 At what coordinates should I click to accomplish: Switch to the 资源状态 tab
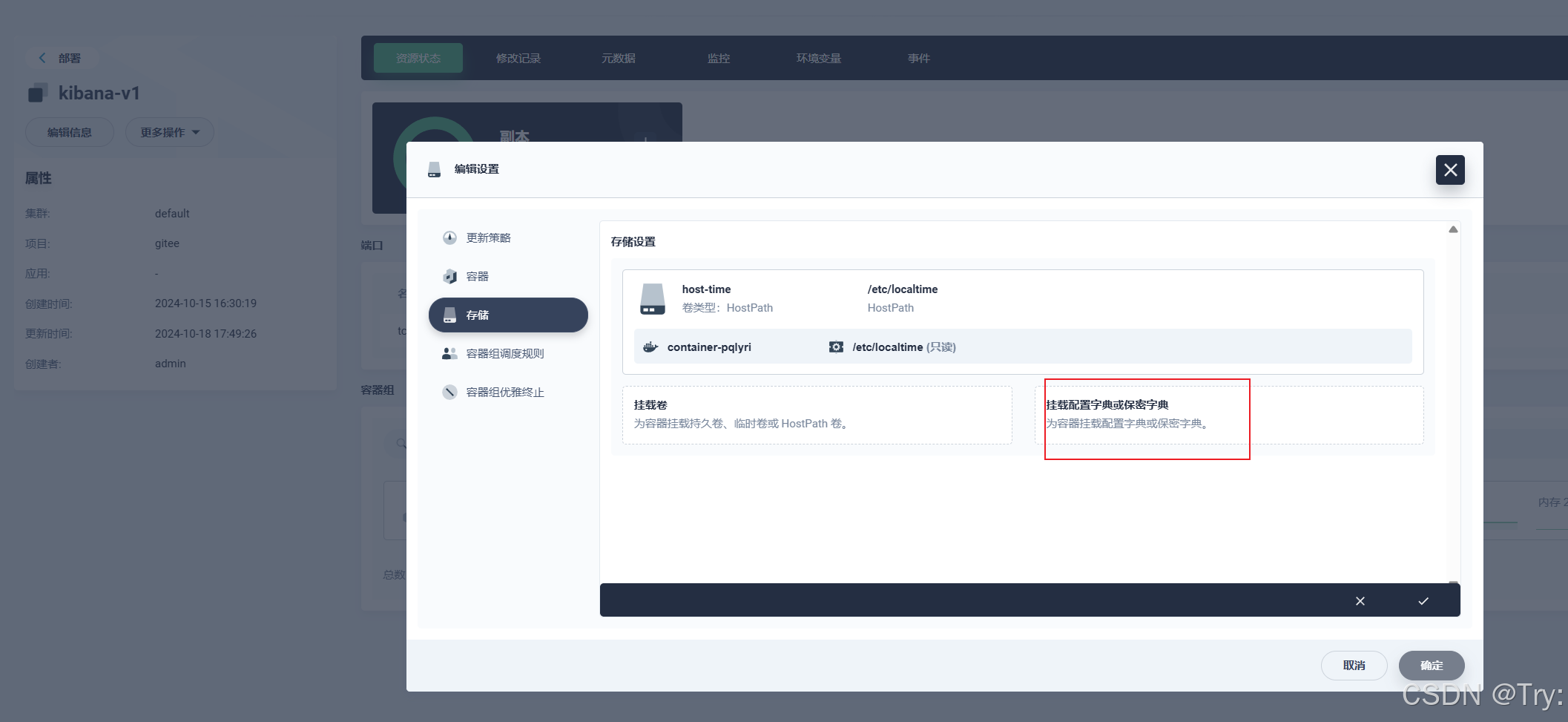click(418, 58)
